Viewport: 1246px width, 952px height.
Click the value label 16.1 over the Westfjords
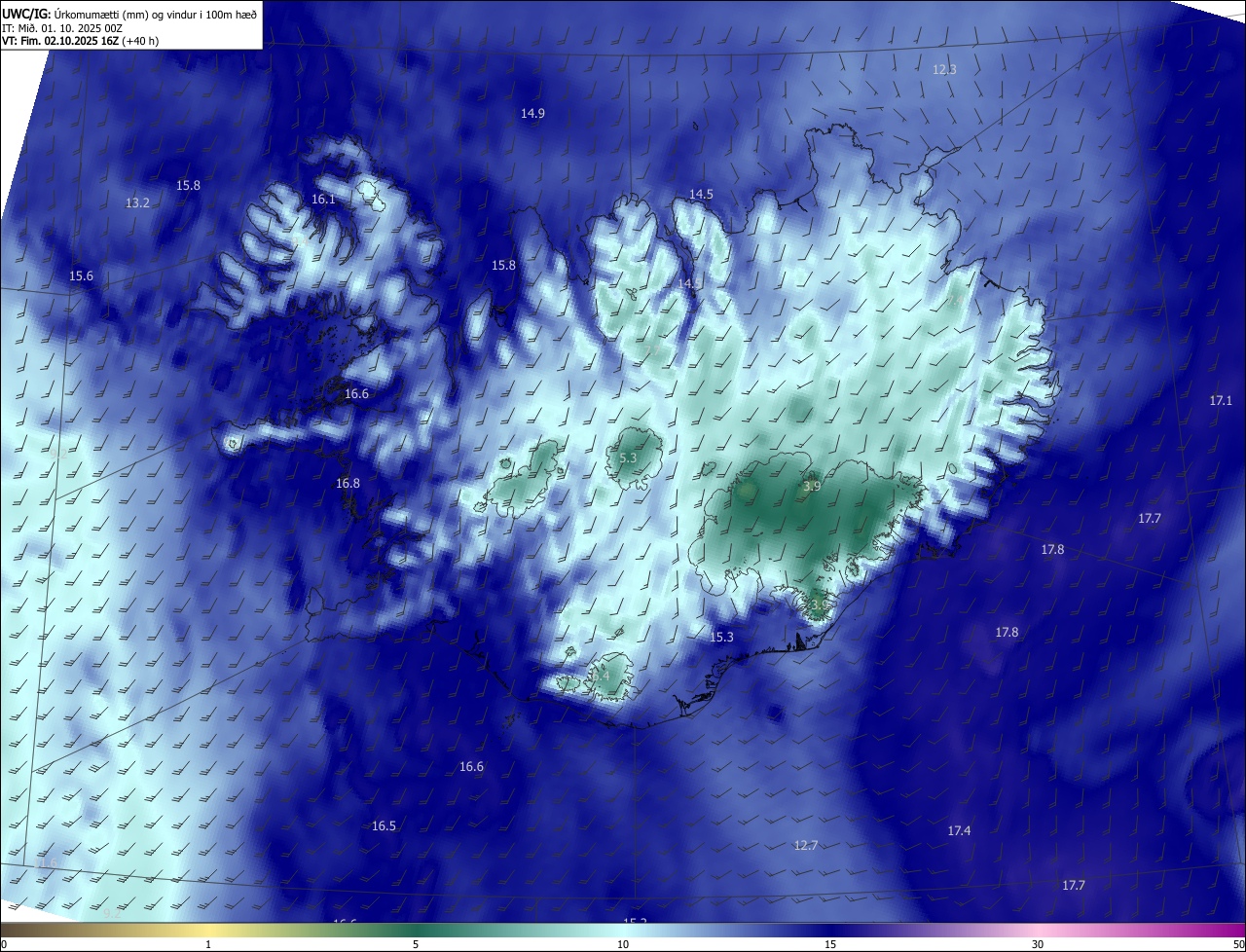[323, 199]
